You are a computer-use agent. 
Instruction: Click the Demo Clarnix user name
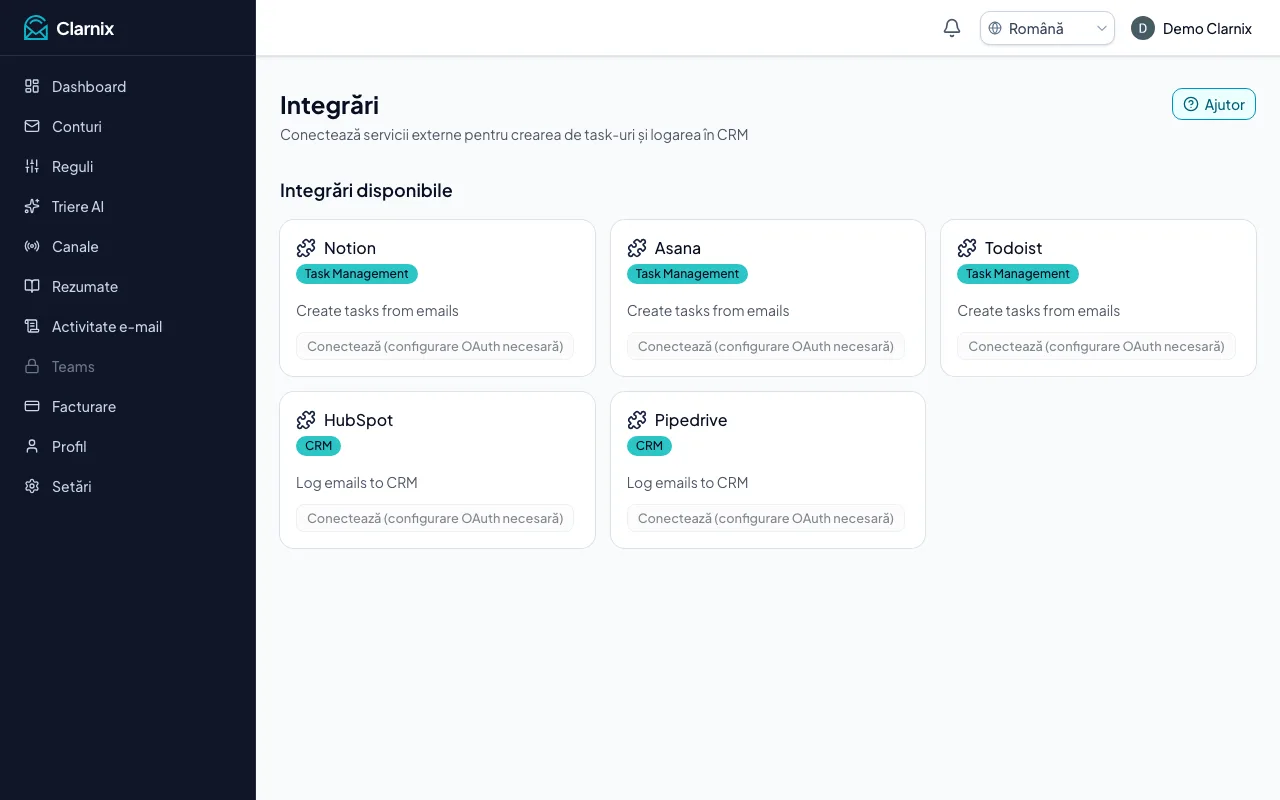click(1207, 28)
